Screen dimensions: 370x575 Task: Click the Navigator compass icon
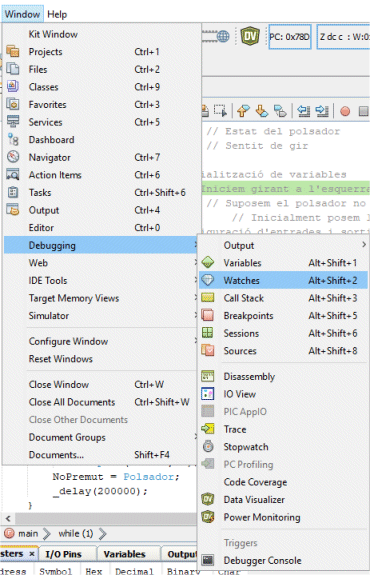point(13,157)
